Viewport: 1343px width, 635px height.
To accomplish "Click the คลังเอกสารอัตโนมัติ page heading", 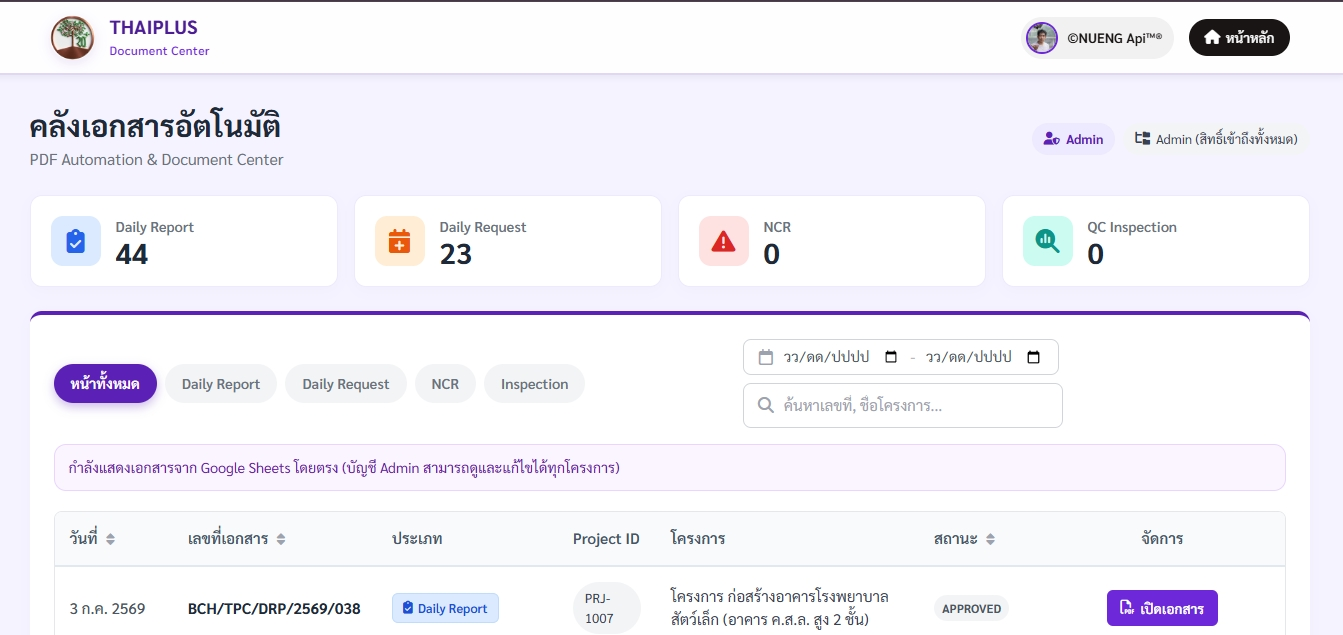I will [x=155, y=127].
